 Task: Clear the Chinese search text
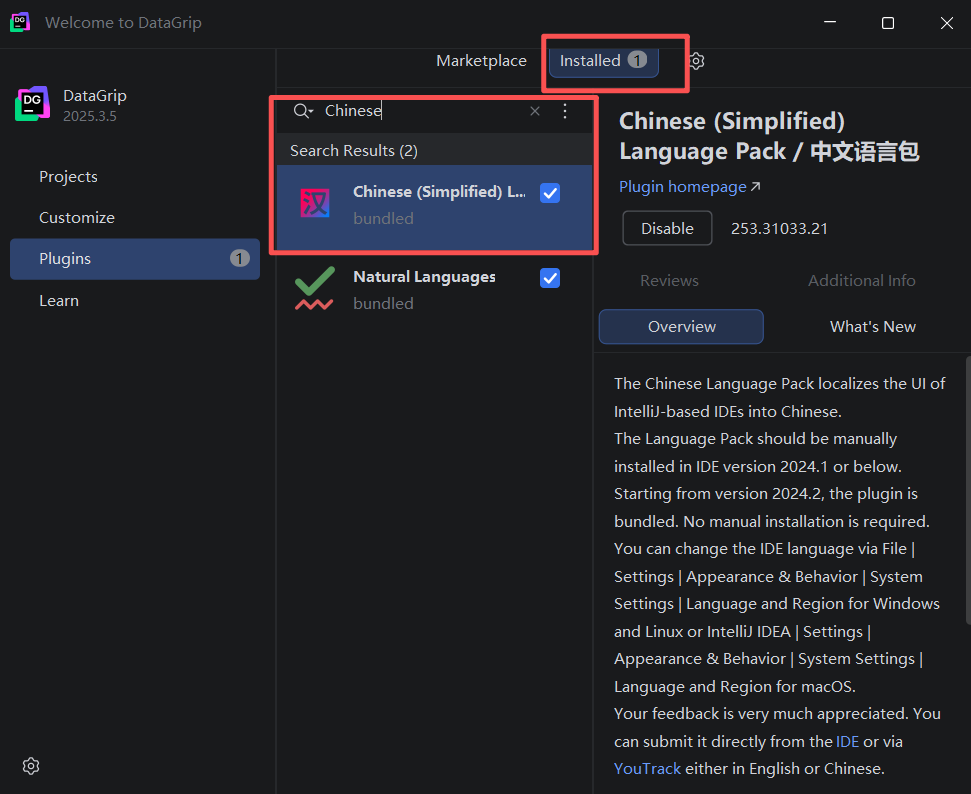point(535,111)
